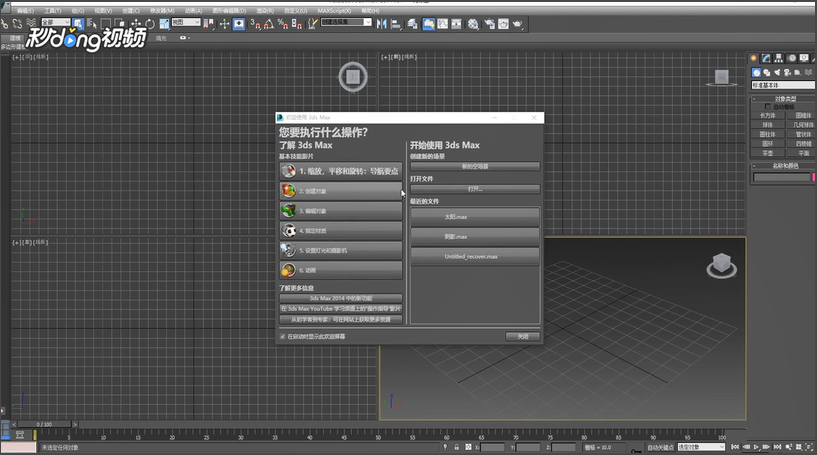Click the ViewCube in the perspective viewport
The image size is (817, 455).
coord(722,265)
